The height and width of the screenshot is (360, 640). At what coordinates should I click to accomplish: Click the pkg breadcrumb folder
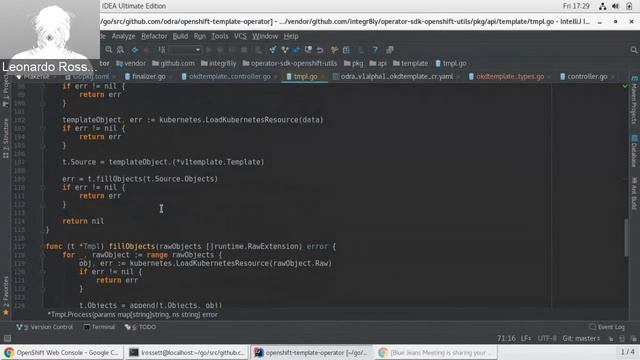pyautogui.click(x=353, y=63)
